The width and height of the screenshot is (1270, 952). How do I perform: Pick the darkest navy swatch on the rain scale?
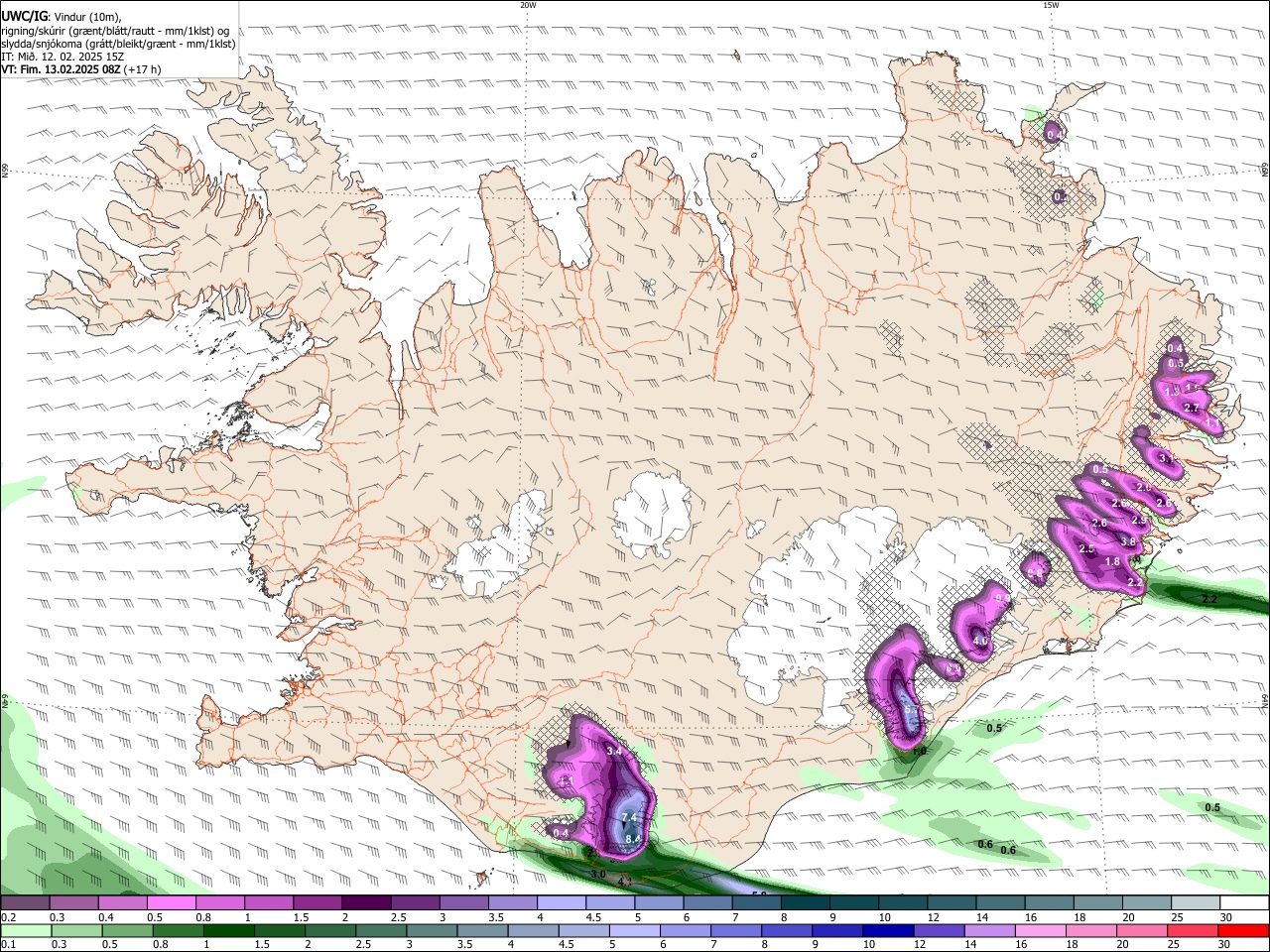(x=887, y=930)
